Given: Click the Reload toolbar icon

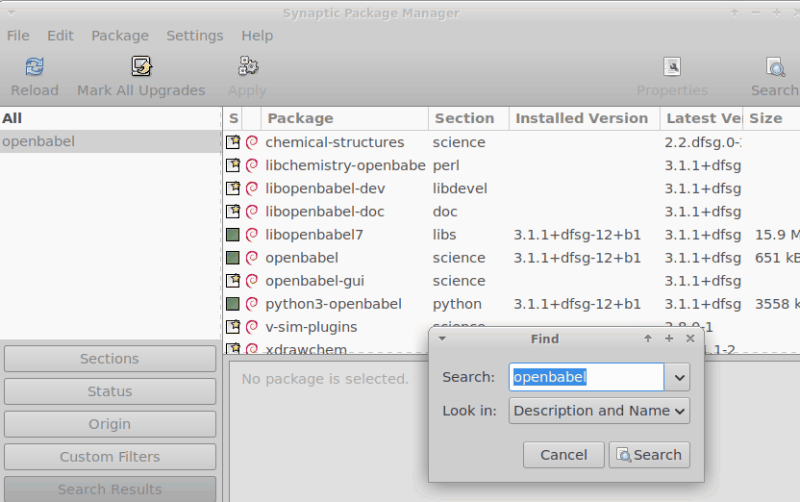Looking at the screenshot, I should point(34,67).
